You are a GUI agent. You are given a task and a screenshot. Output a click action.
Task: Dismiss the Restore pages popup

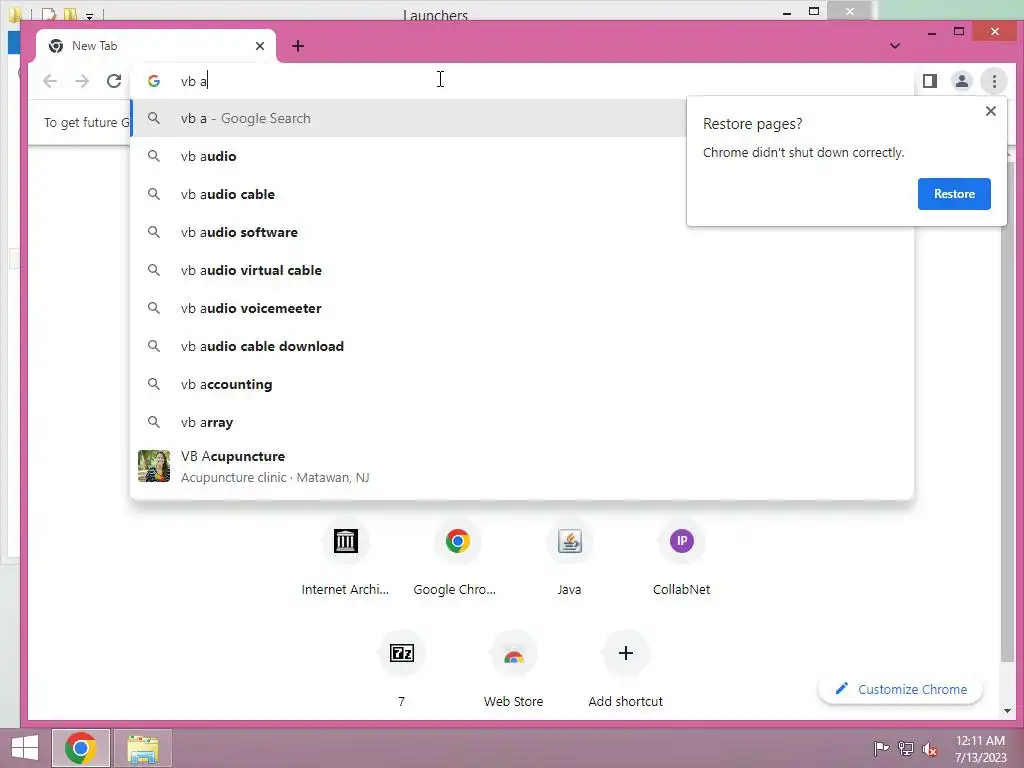tap(991, 111)
